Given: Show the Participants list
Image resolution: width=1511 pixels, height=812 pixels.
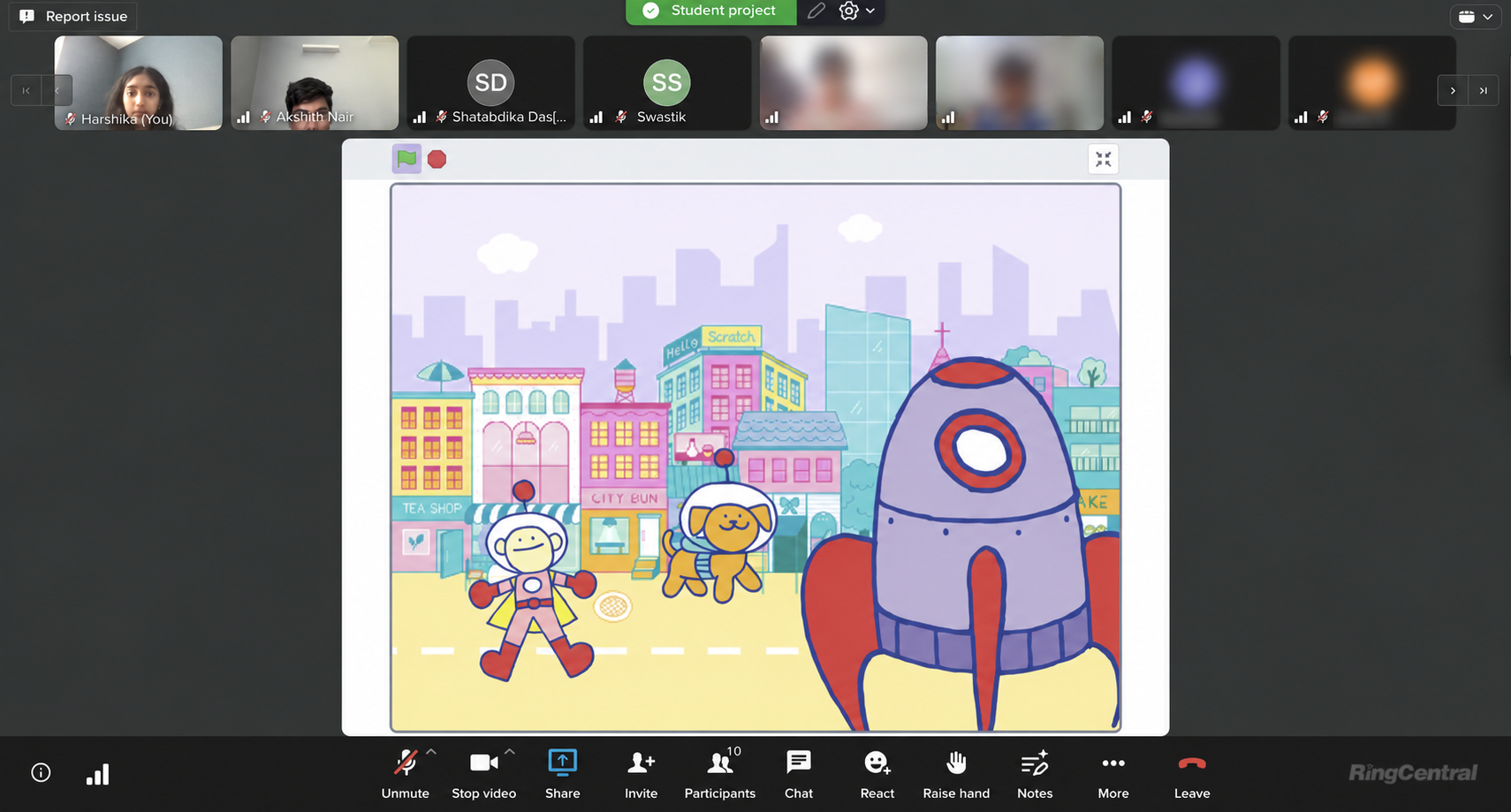Looking at the screenshot, I should pyautogui.click(x=719, y=773).
